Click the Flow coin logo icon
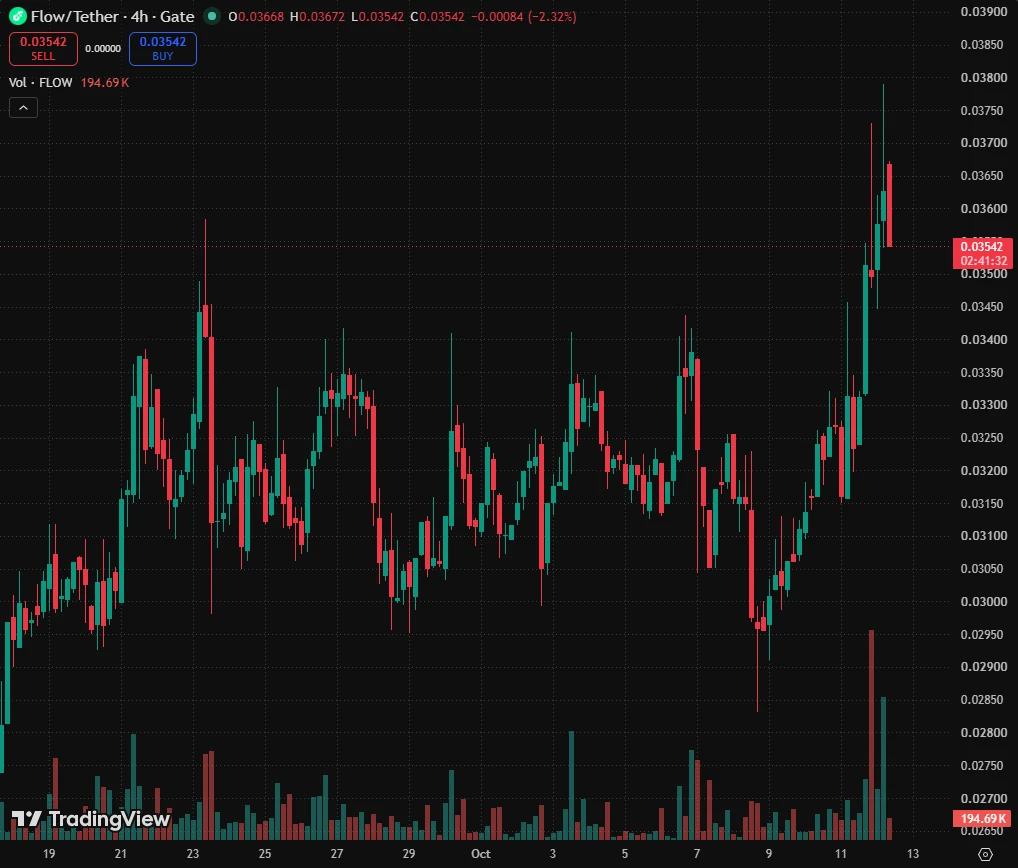 (18, 16)
